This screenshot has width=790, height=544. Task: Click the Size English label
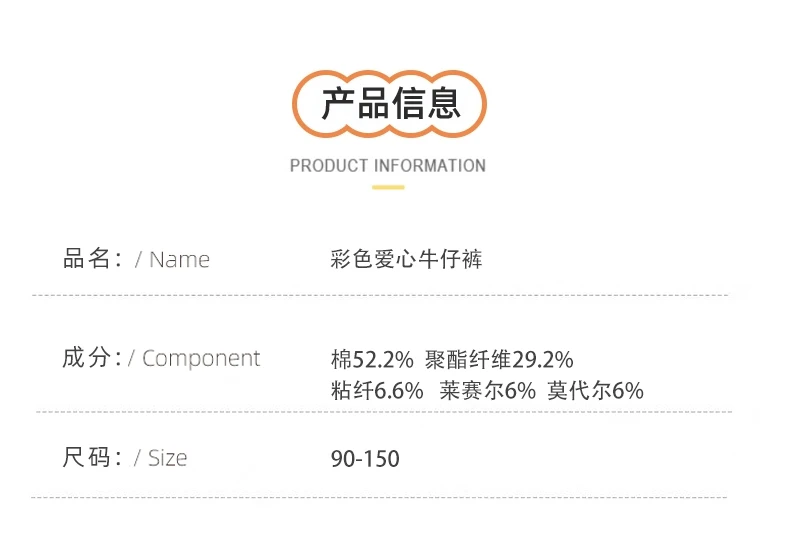point(167,458)
